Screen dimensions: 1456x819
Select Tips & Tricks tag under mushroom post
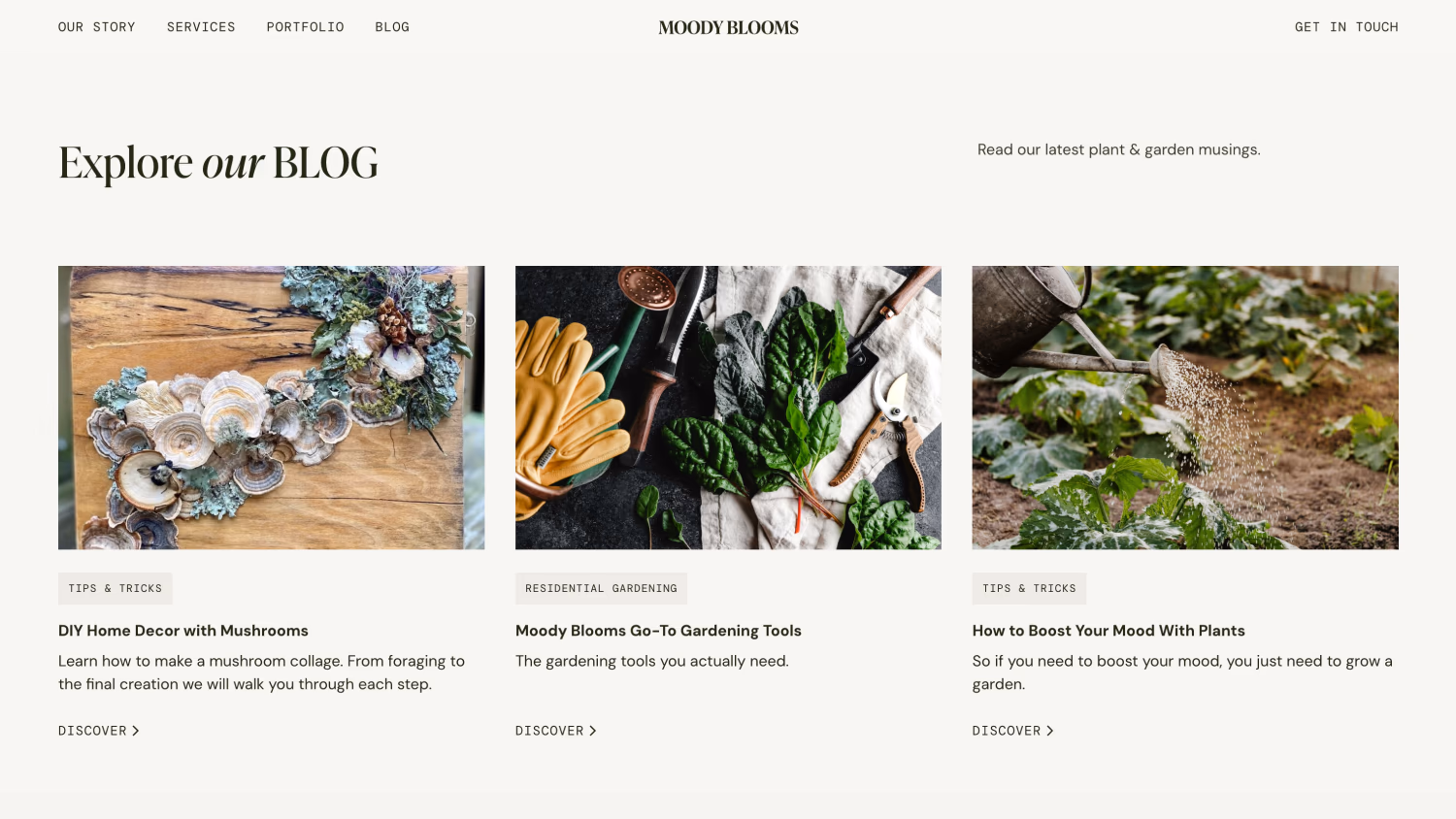coord(116,588)
